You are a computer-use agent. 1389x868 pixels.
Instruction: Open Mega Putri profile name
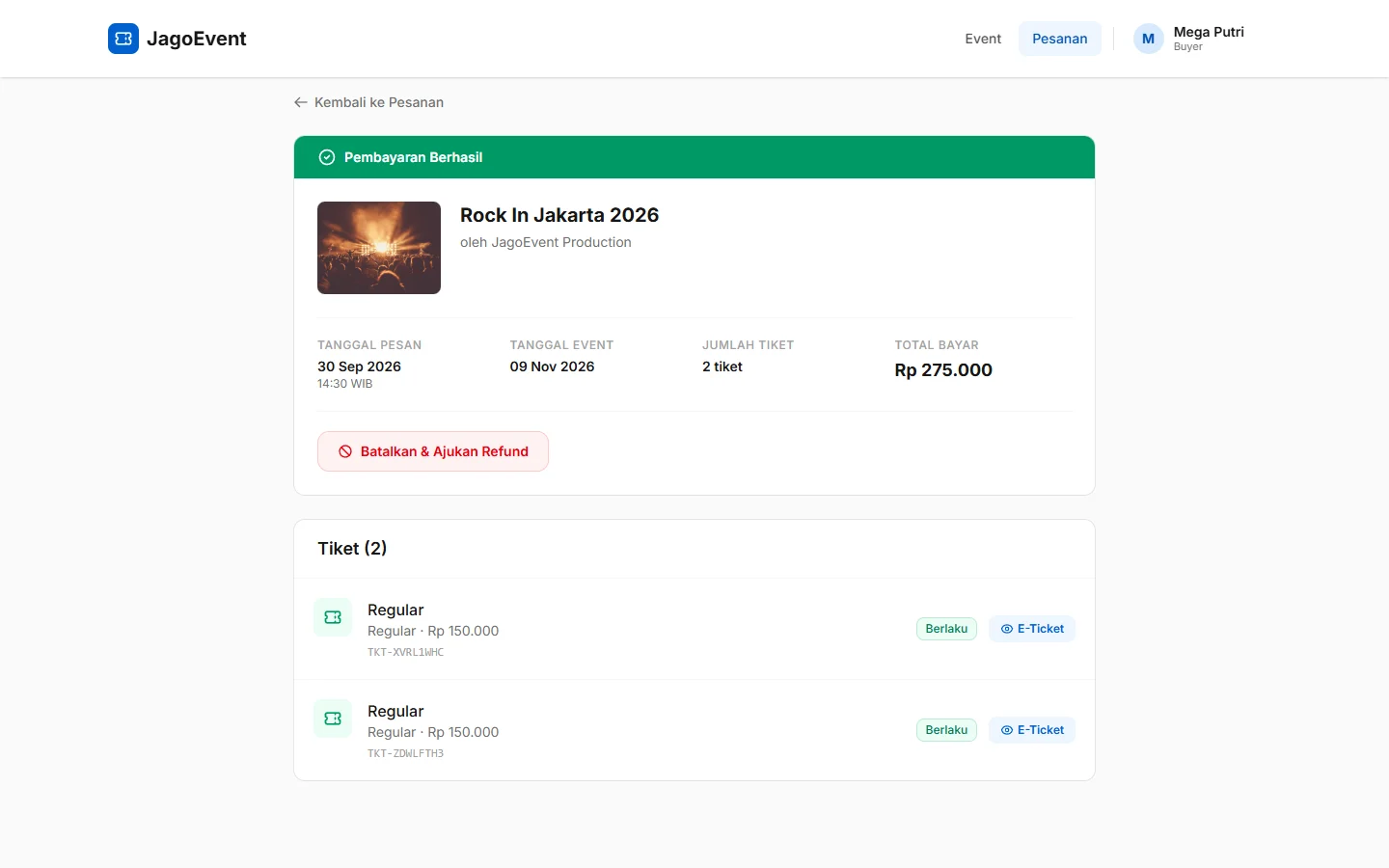pyautogui.click(x=1209, y=32)
